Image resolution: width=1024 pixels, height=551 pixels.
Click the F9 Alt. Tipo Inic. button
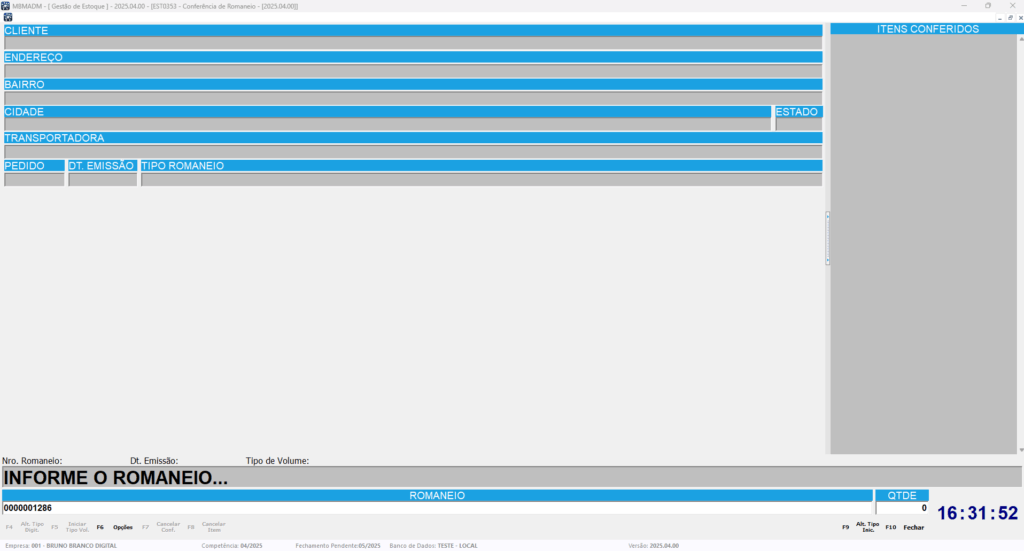(x=861, y=527)
